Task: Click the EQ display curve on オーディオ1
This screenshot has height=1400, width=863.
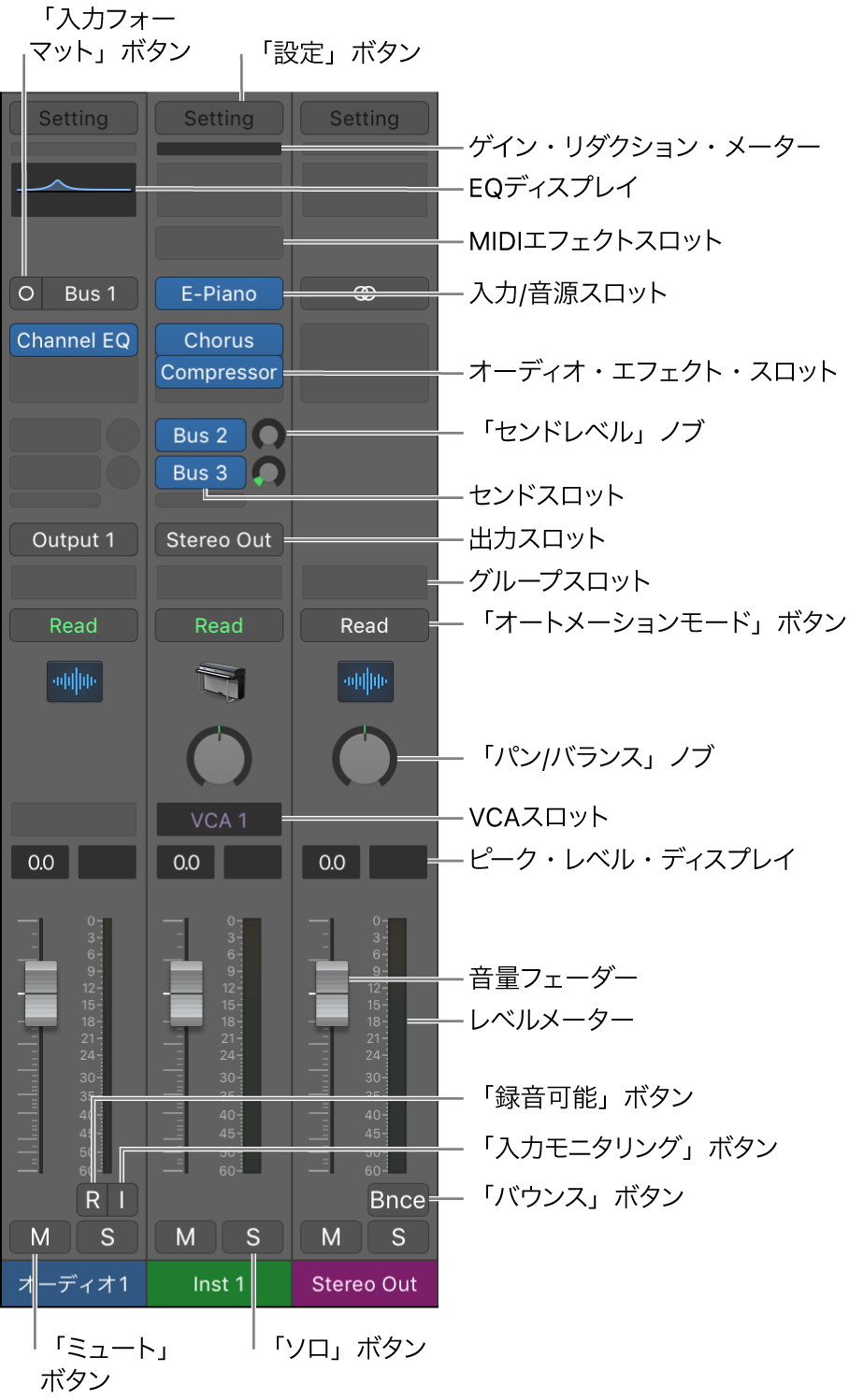Action: 74,190
